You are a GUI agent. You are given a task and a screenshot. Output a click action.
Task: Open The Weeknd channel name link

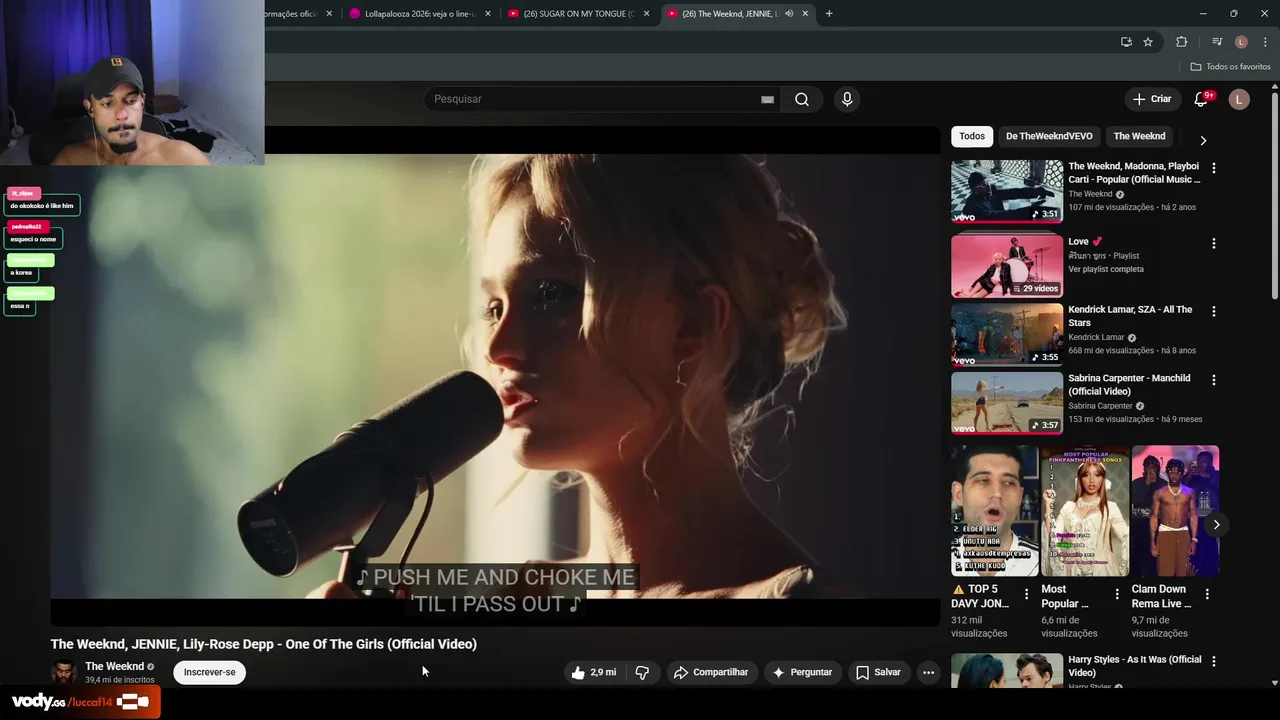click(x=114, y=666)
